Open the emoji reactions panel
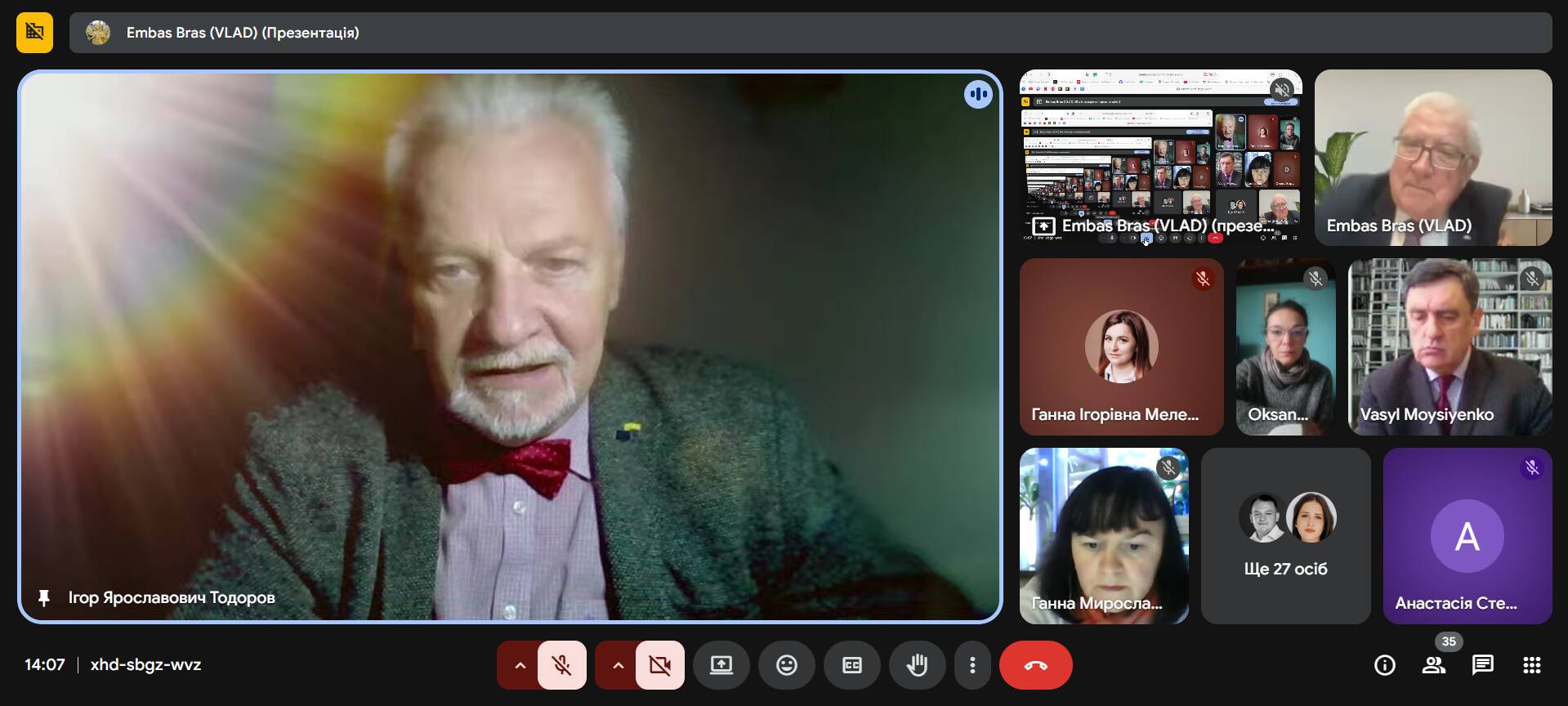This screenshot has height=706, width=1568. (x=786, y=665)
